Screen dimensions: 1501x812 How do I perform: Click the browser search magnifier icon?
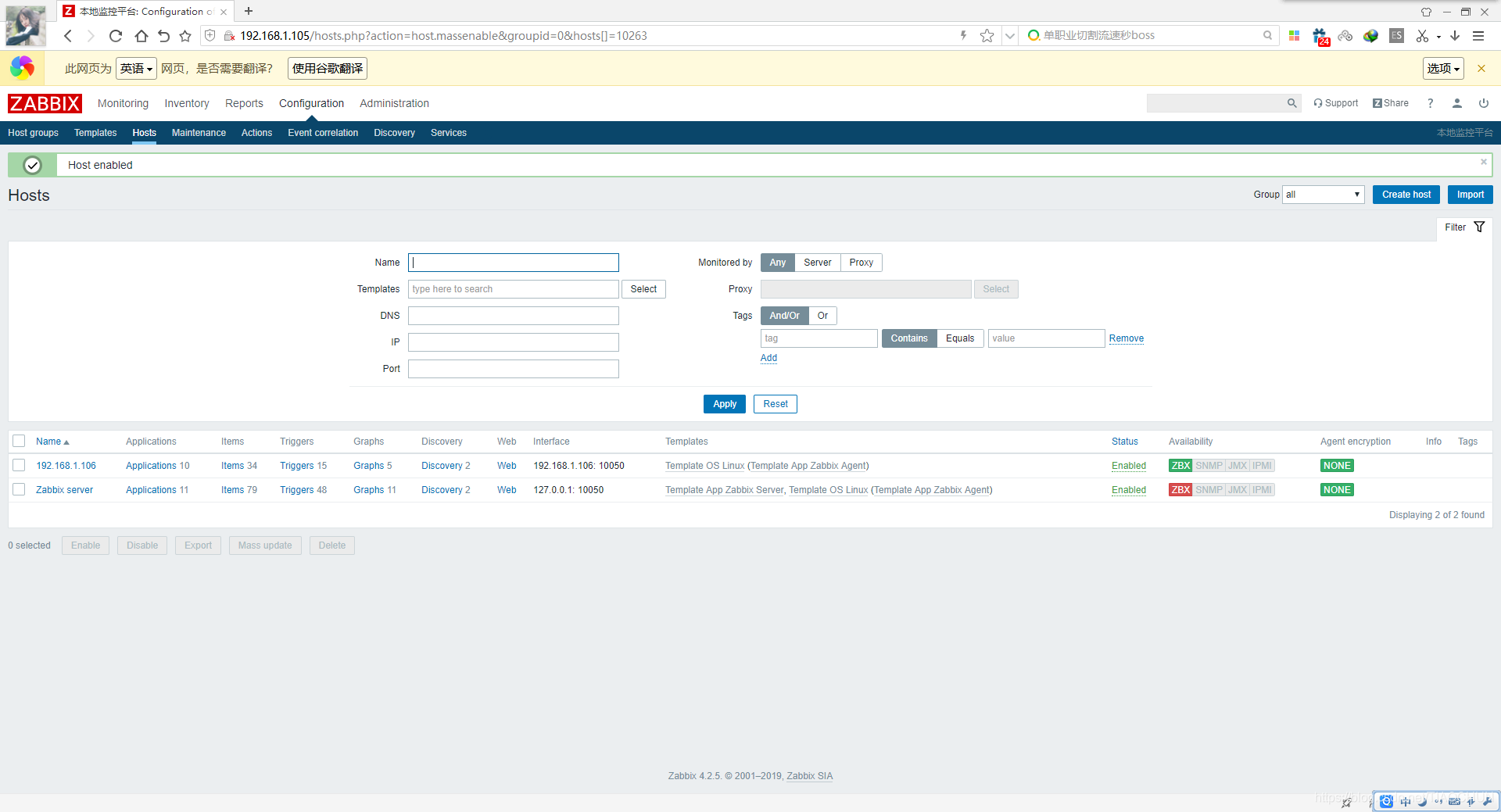coord(1267,35)
